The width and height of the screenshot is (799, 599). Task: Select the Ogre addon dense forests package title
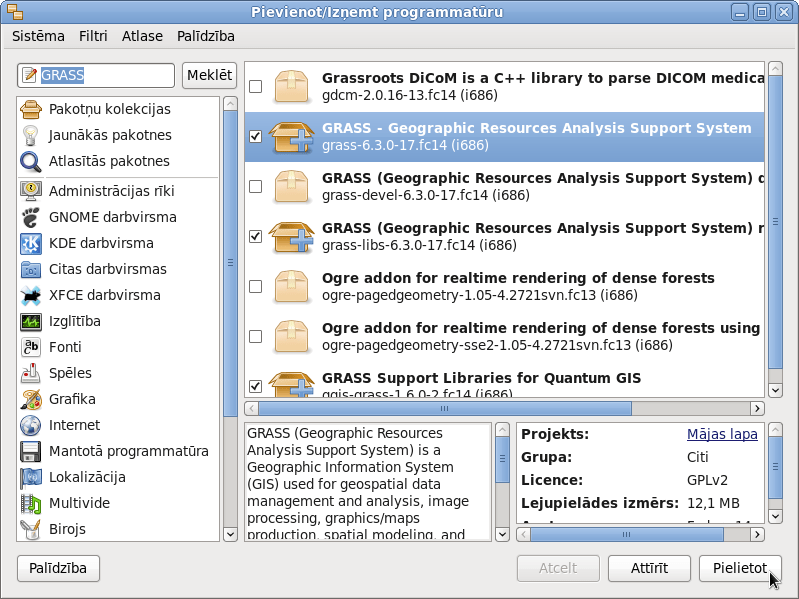pyautogui.click(x=518, y=278)
